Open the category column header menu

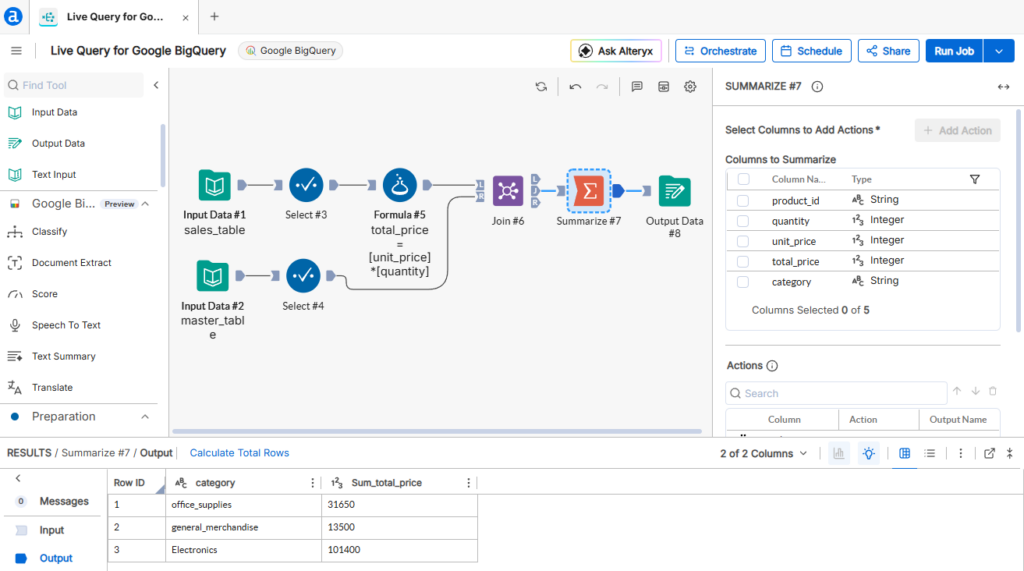pyautogui.click(x=312, y=483)
